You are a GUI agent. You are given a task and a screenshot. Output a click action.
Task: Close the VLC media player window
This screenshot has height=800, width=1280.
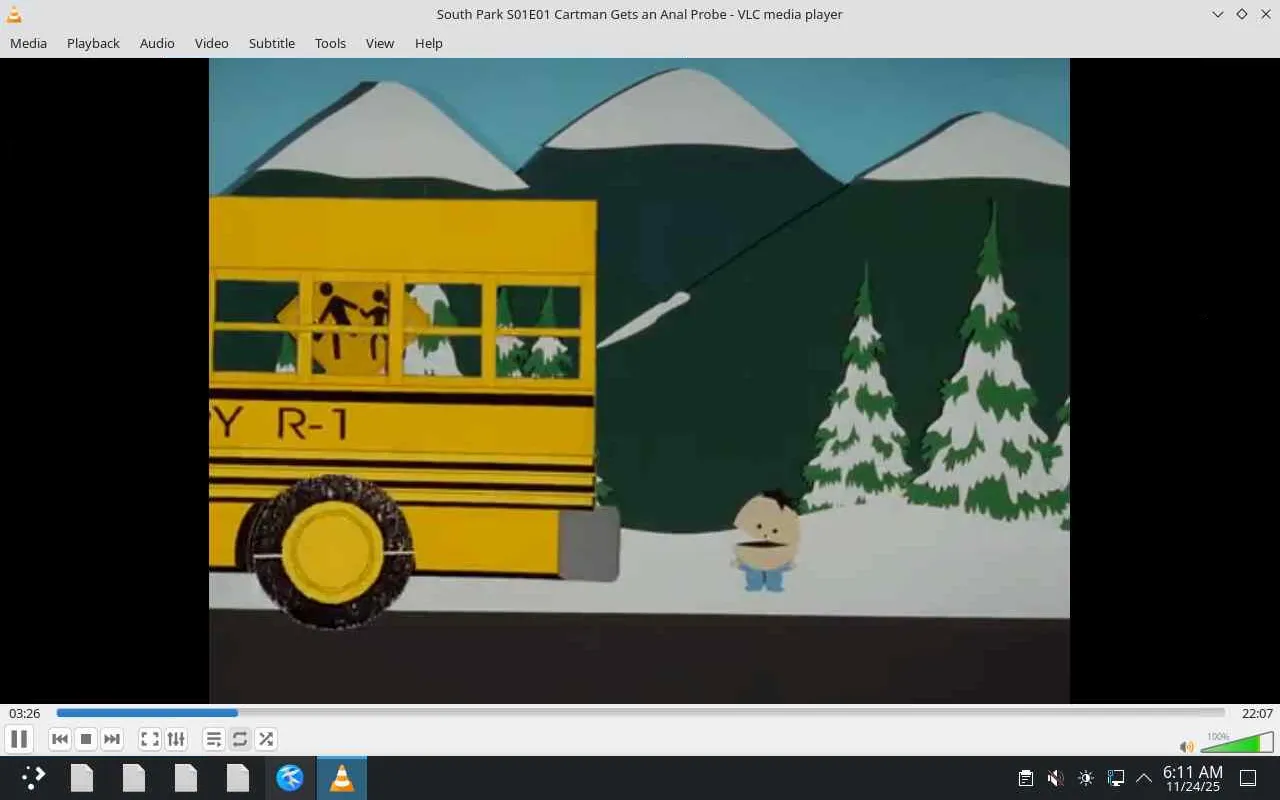(1265, 14)
